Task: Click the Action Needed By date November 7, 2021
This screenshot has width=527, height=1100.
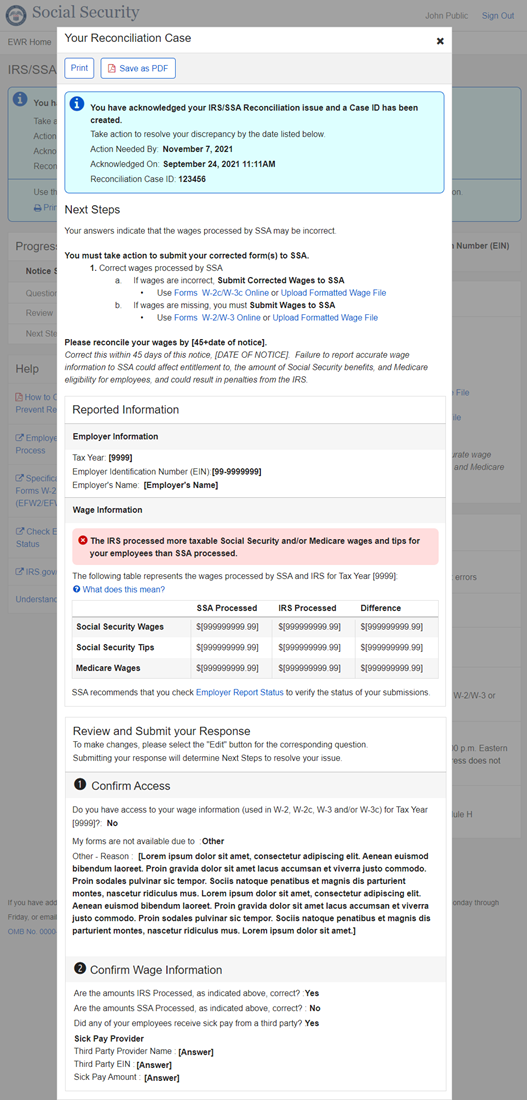Action: 196,149
